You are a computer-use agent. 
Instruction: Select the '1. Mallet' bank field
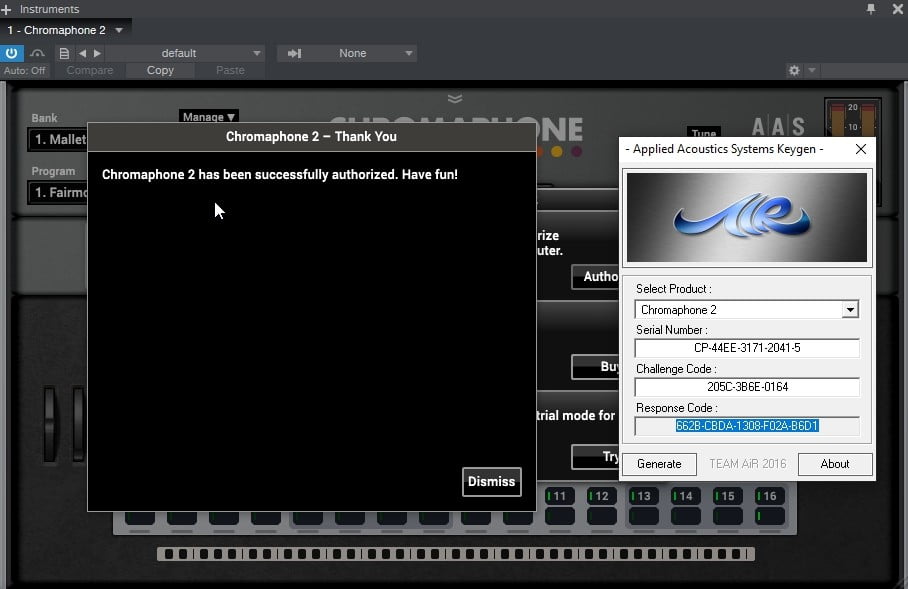58,140
